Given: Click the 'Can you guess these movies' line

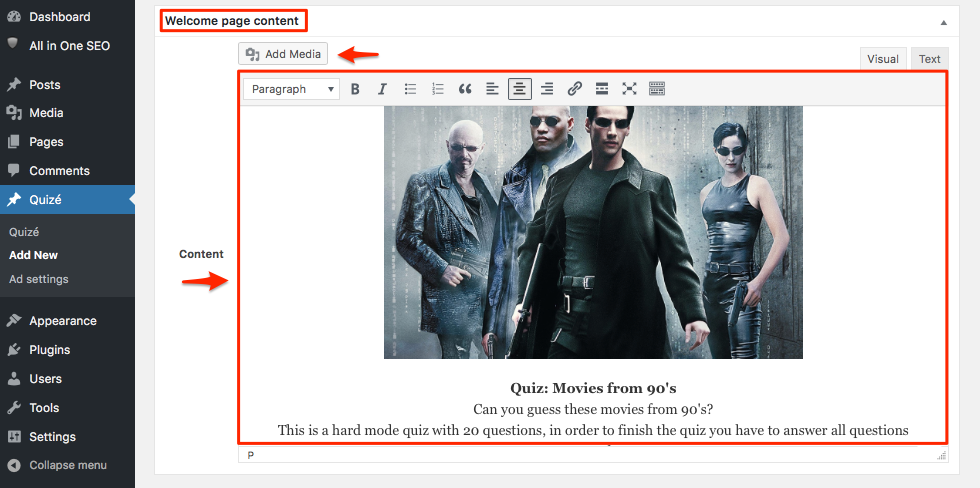Looking at the screenshot, I should [x=593, y=409].
